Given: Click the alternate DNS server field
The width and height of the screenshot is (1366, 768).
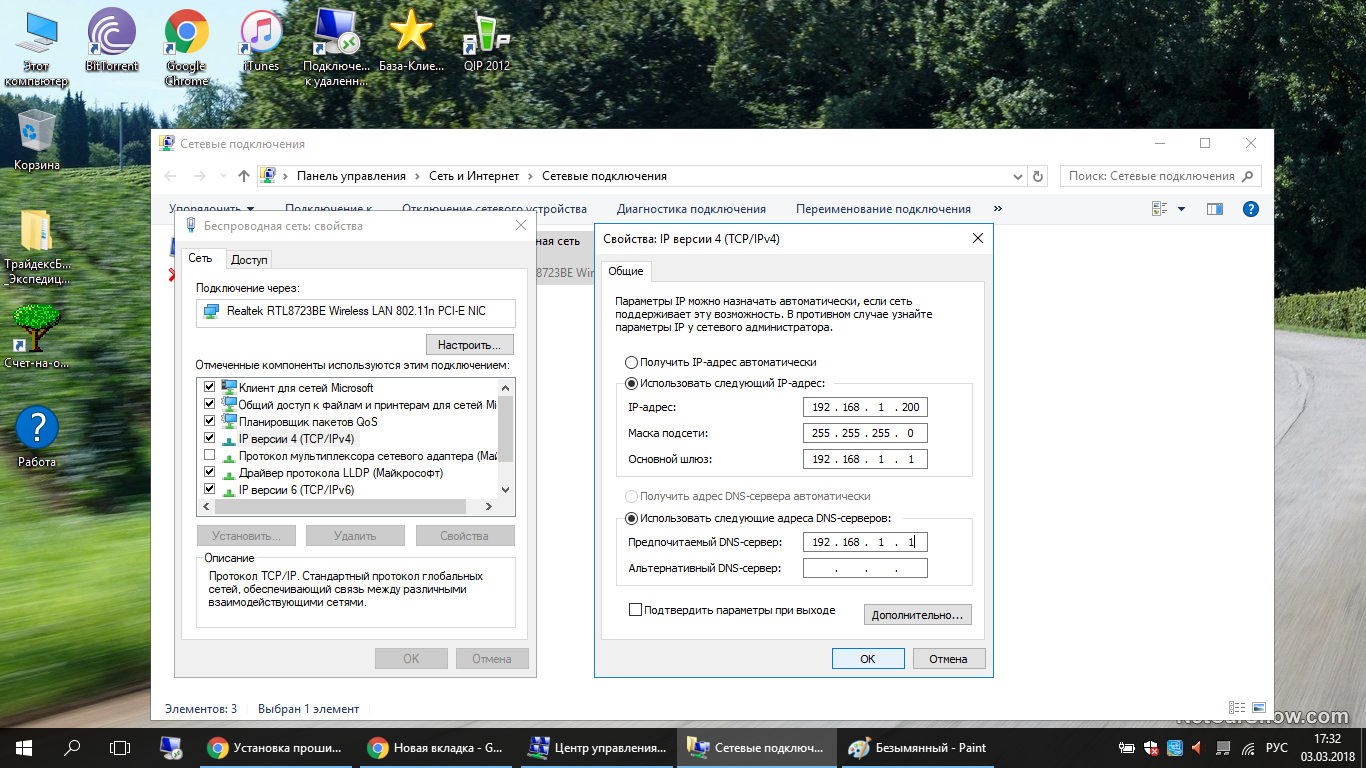Looking at the screenshot, I should pyautogui.click(x=865, y=568).
